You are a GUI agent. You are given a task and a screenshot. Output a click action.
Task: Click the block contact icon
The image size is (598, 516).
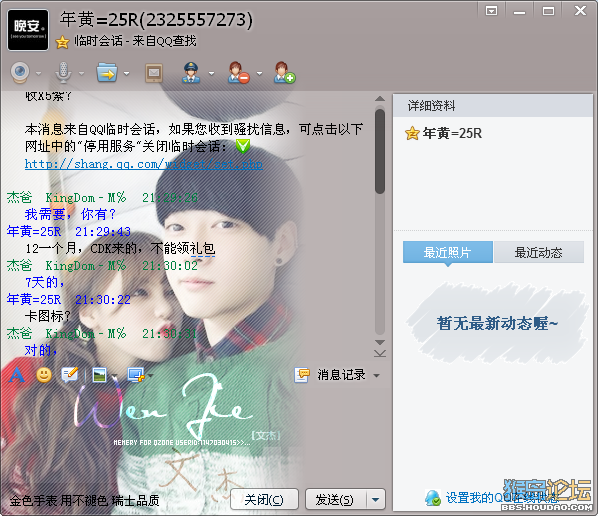click(x=238, y=72)
